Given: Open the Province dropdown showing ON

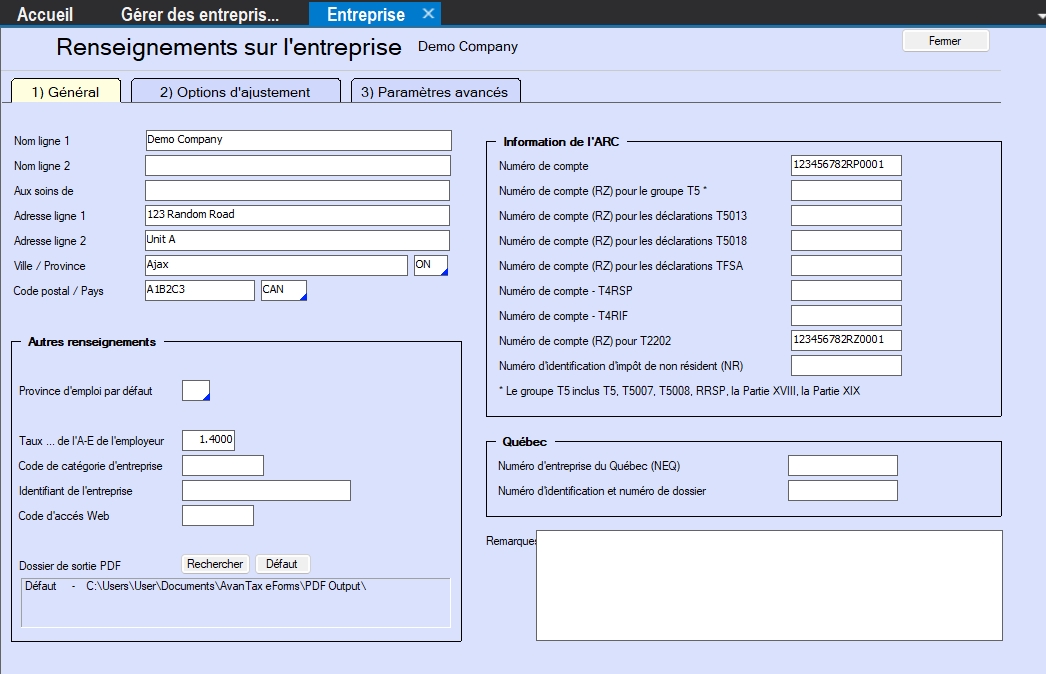Looking at the screenshot, I should [x=431, y=265].
